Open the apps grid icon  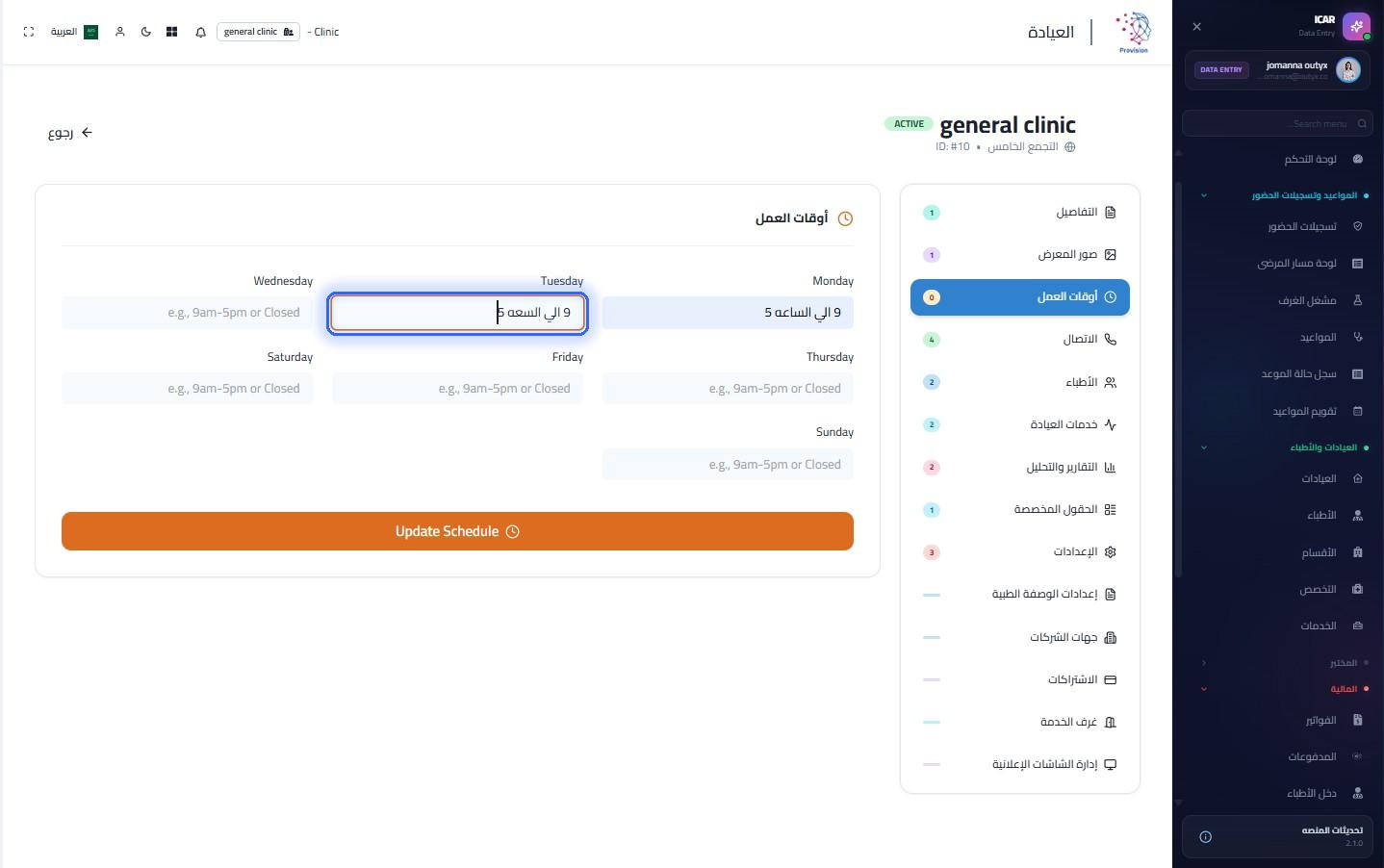(x=171, y=32)
